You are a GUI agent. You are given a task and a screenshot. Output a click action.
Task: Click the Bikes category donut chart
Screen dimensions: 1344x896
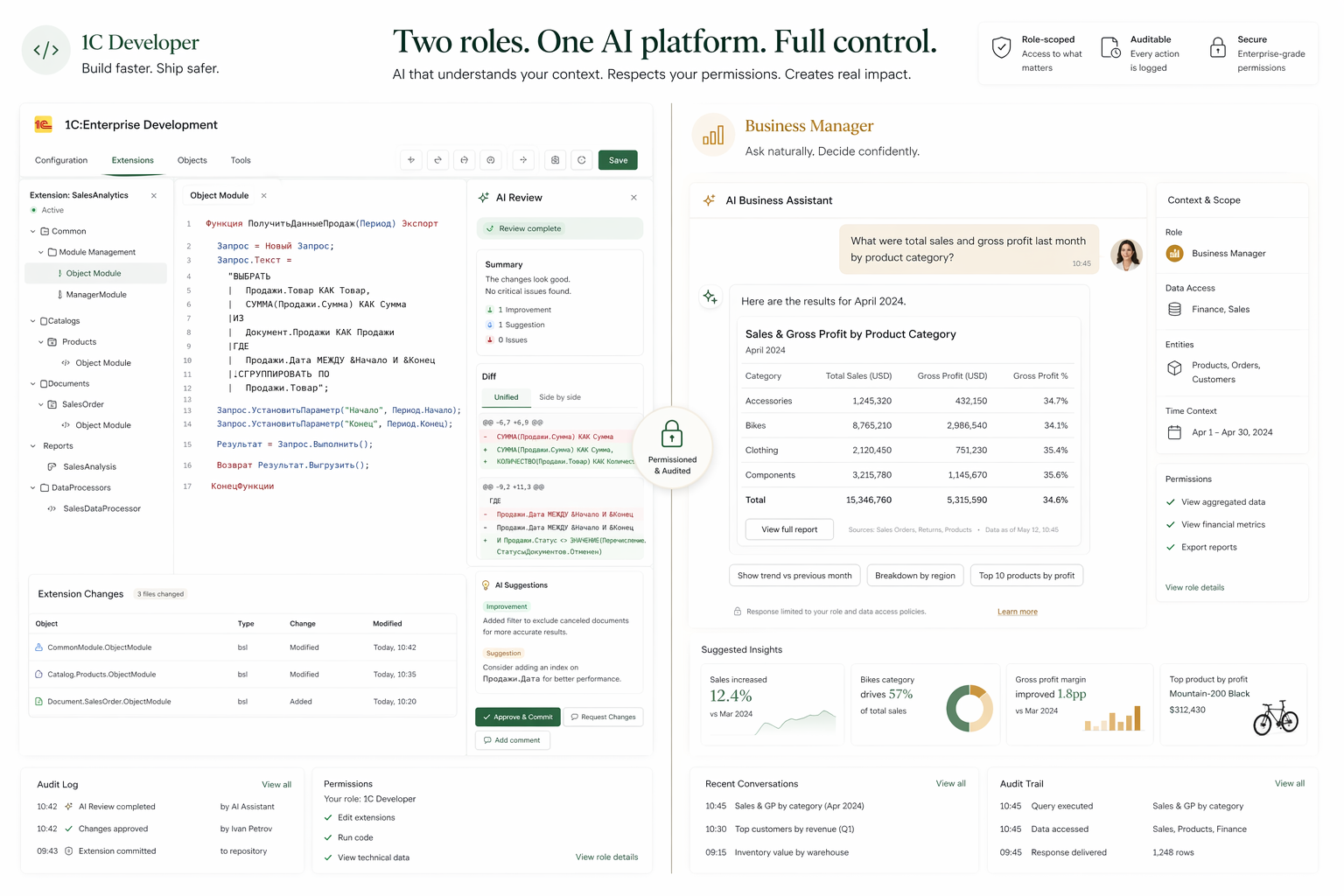click(969, 707)
